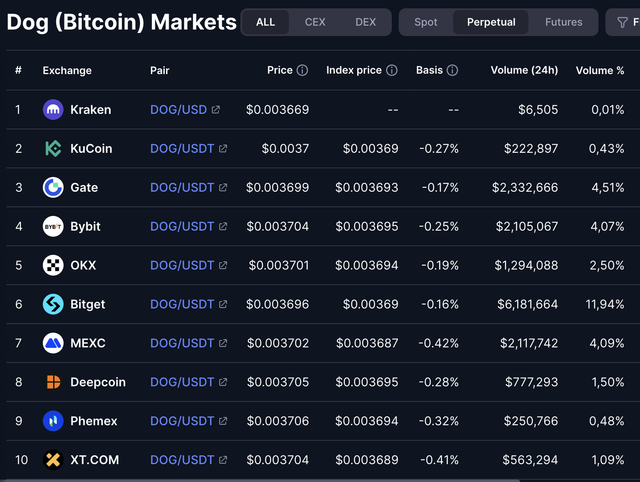Click Deepcoin exchange name
Viewport: 640px width, 482px height.
[98, 382]
